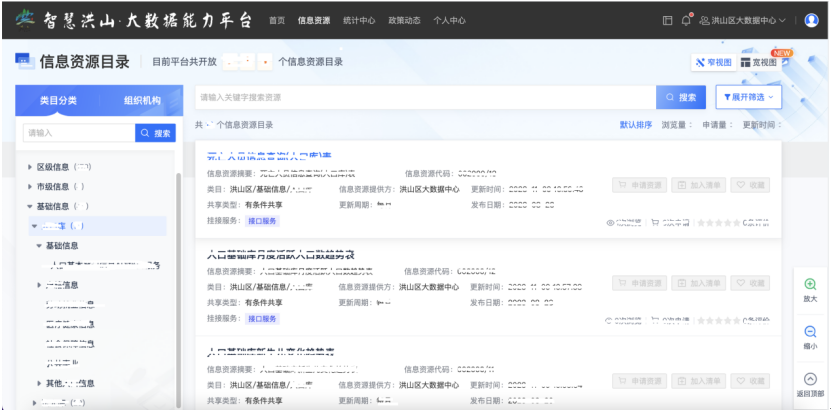The image size is (831, 415).
Task: Click 申请资源 on first resource card
Action: 640,185
